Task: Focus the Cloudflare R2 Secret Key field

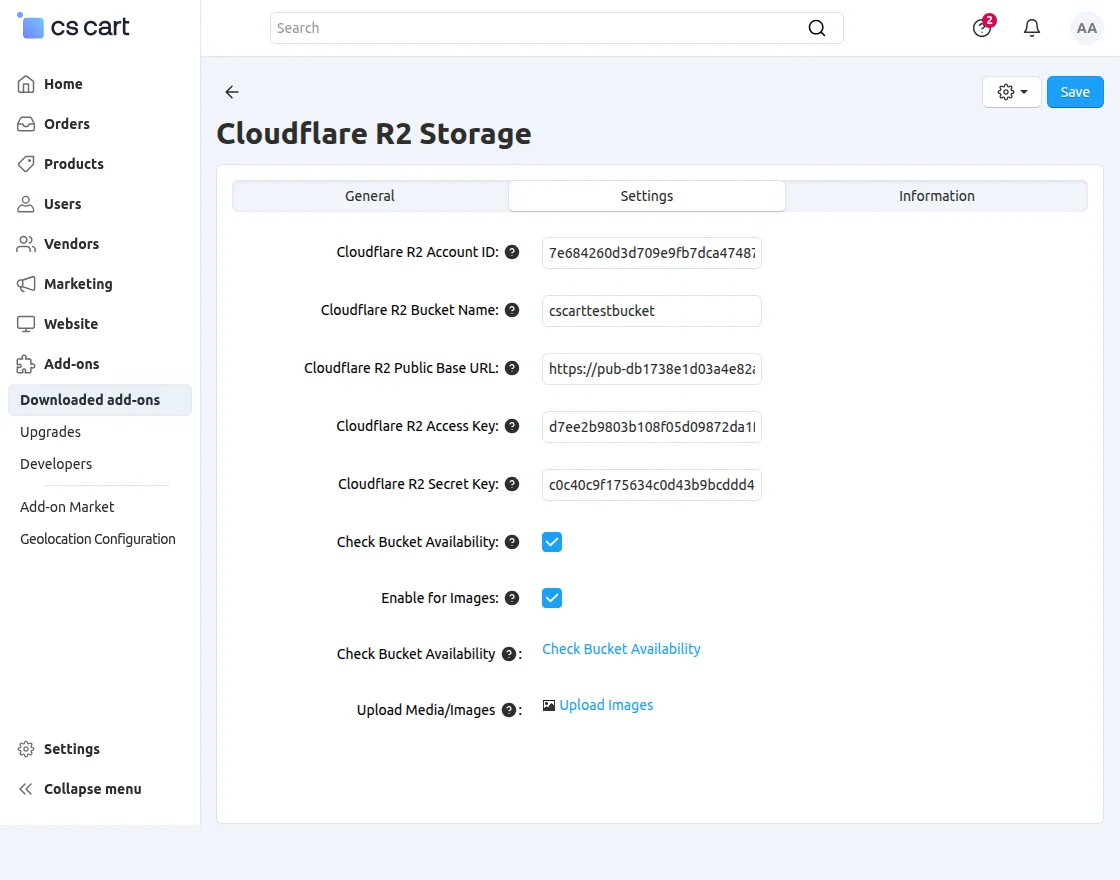Action: 651,484
